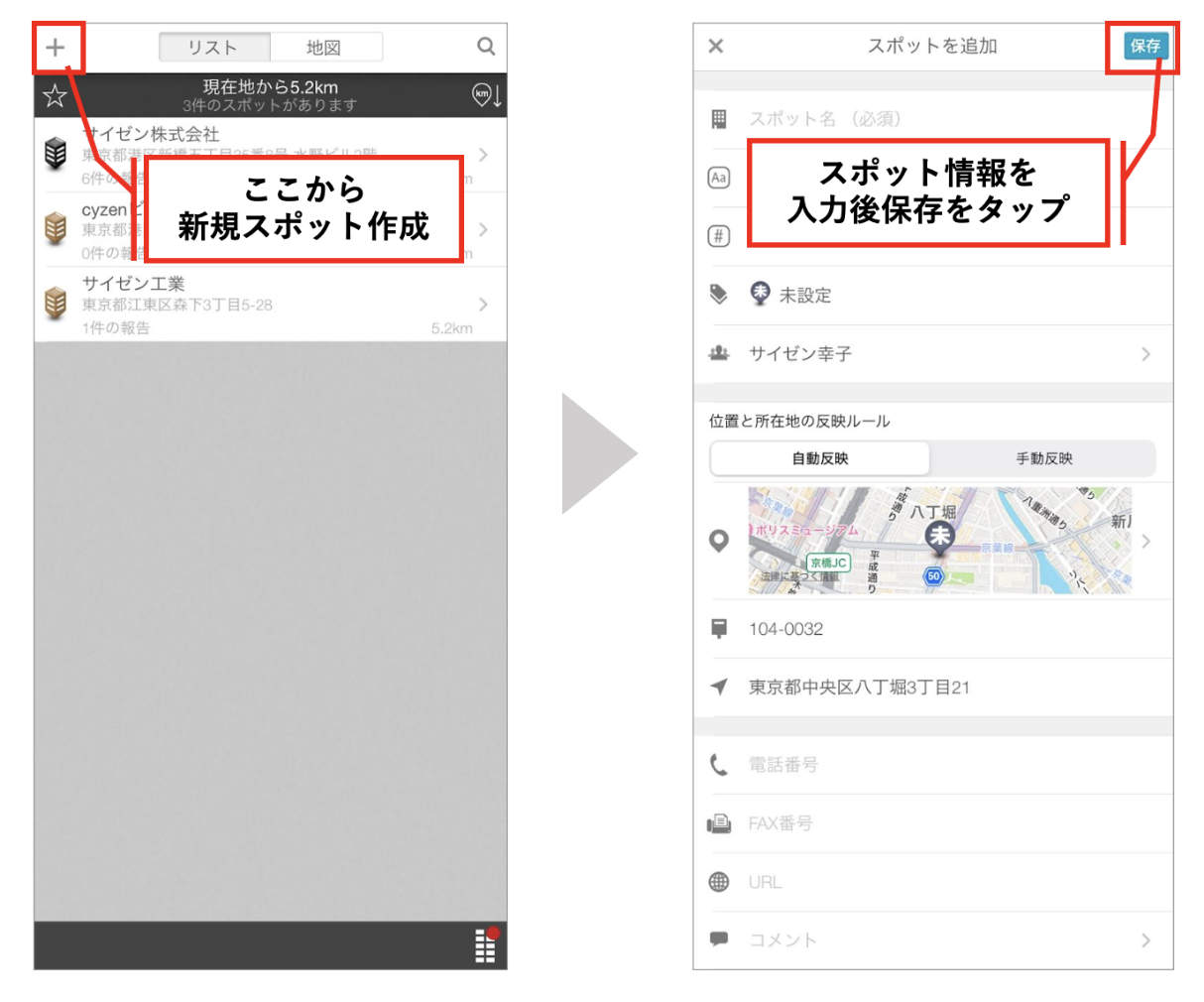
Task: Tap the fax machine icon
Action: click(x=719, y=823)
